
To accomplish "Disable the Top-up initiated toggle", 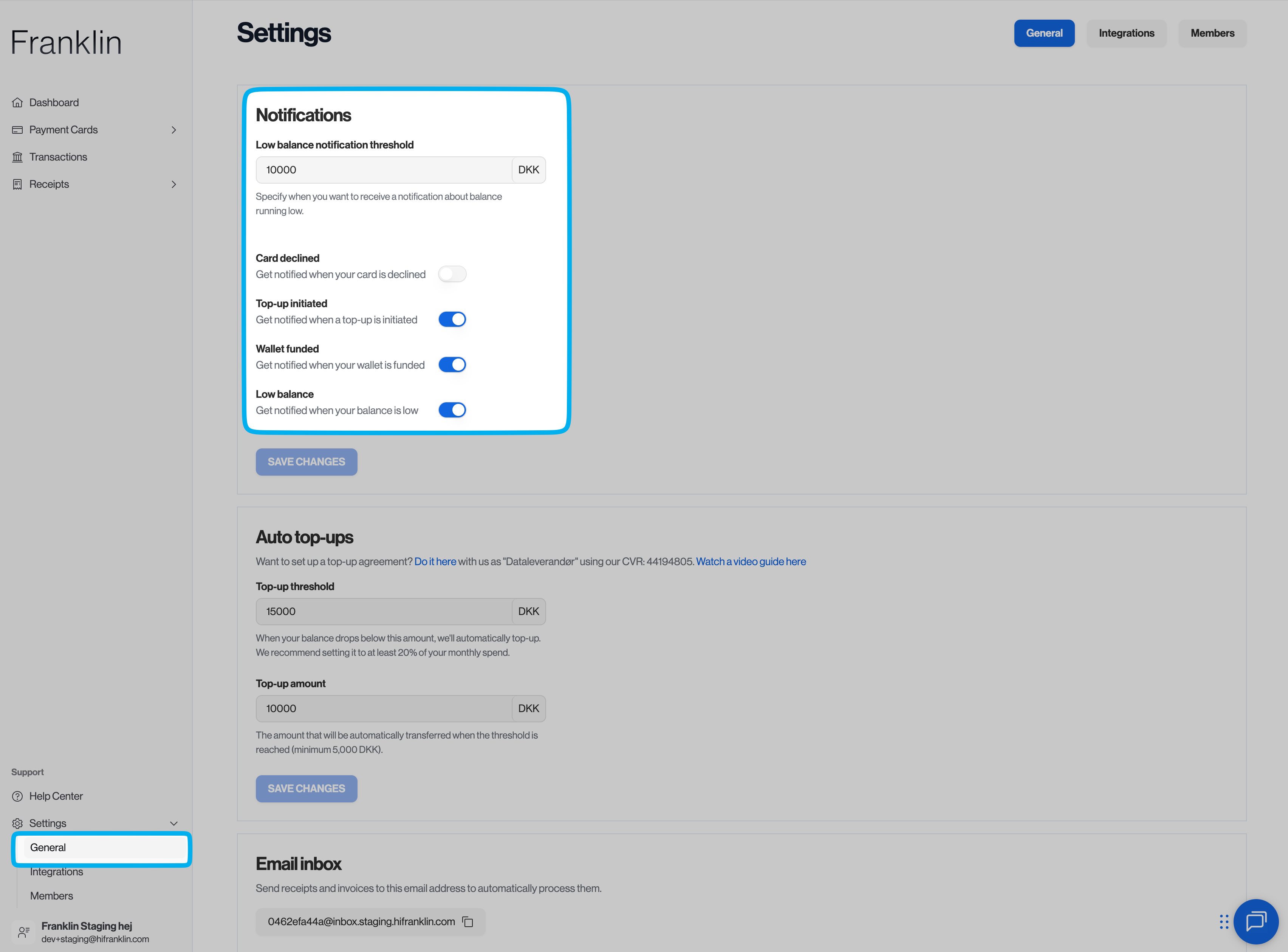I will (452, 319).
